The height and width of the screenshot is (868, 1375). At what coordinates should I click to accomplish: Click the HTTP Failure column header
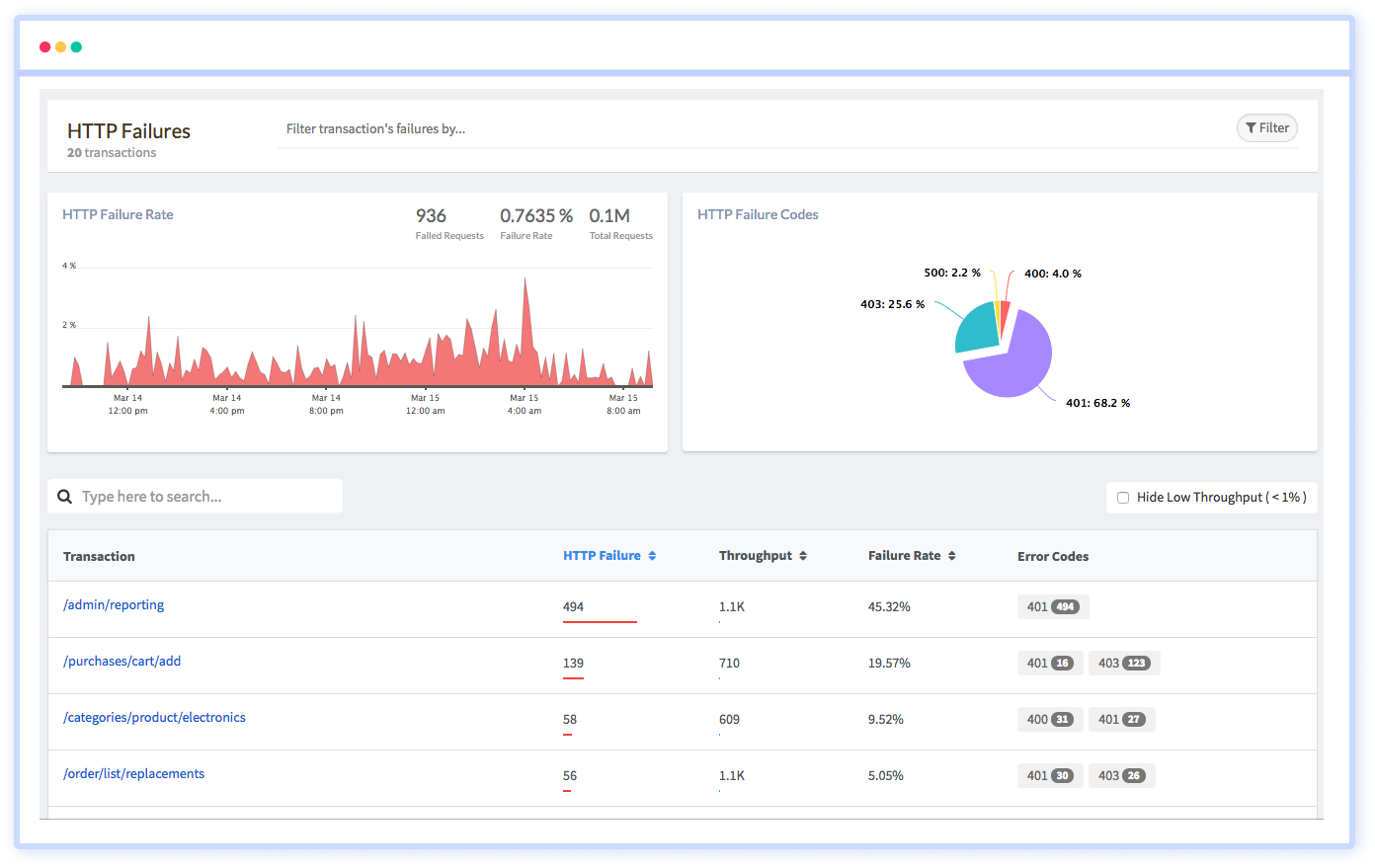(x=601, y=555)
